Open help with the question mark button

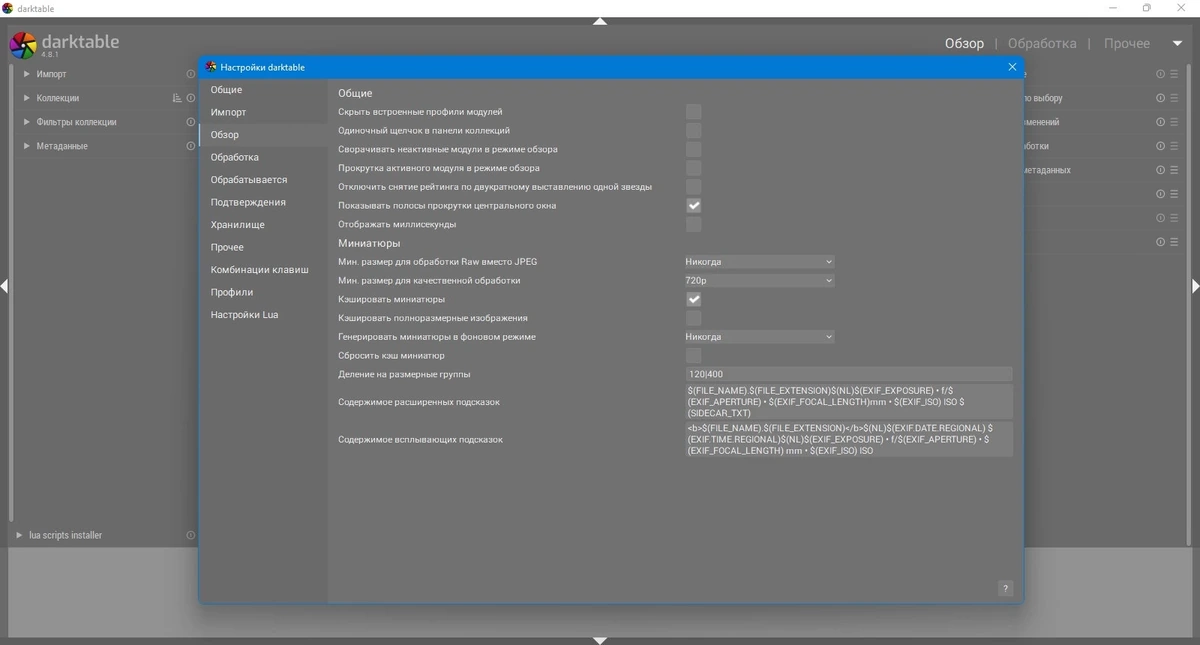(1005, 588)
